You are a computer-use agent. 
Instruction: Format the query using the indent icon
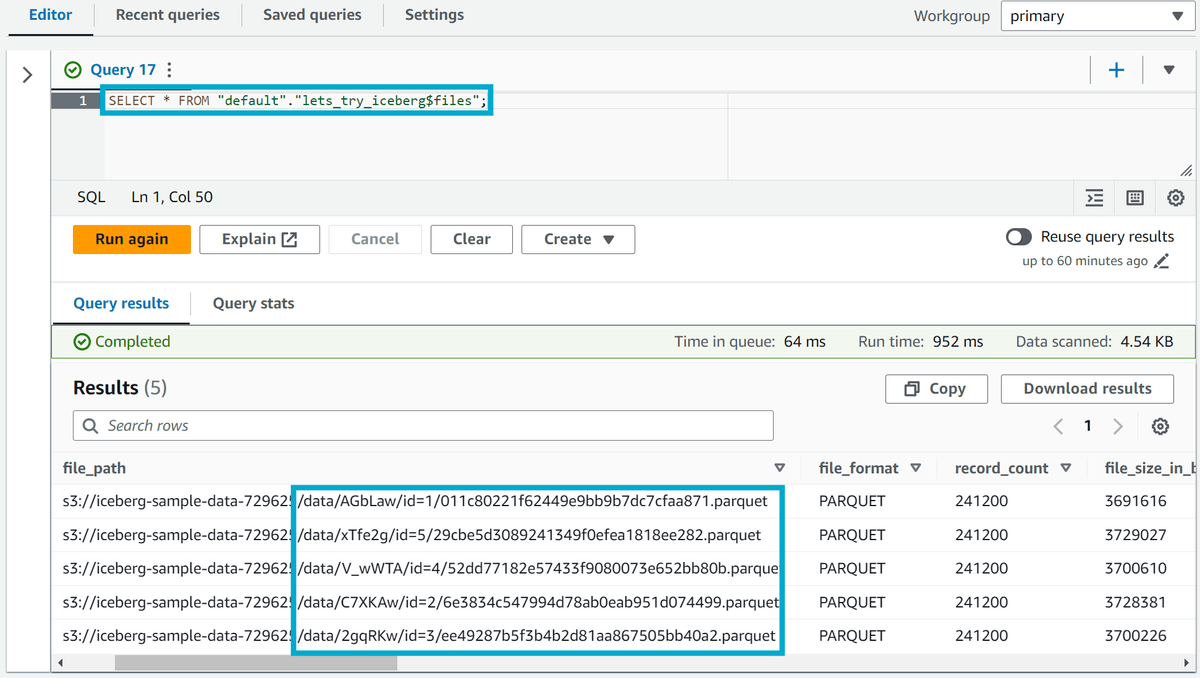click(x=1093, y=198)
